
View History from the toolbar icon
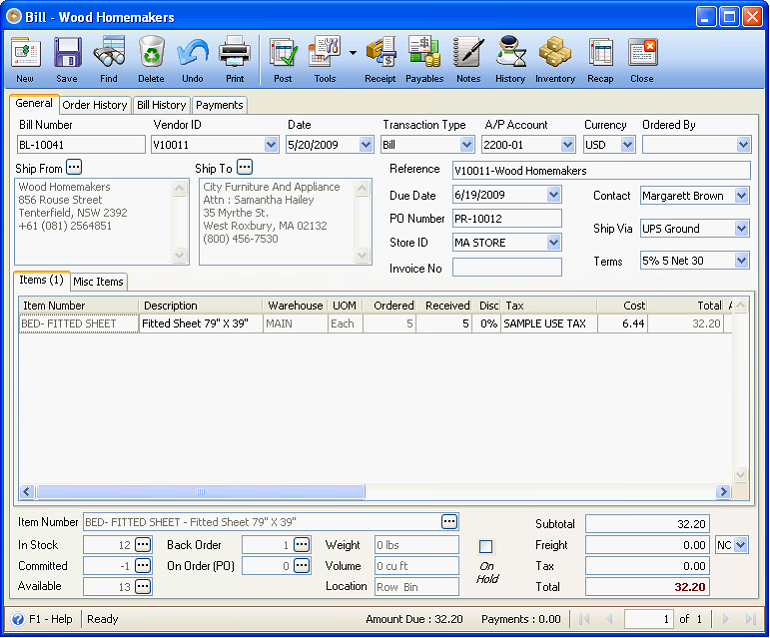coord(510,59)
